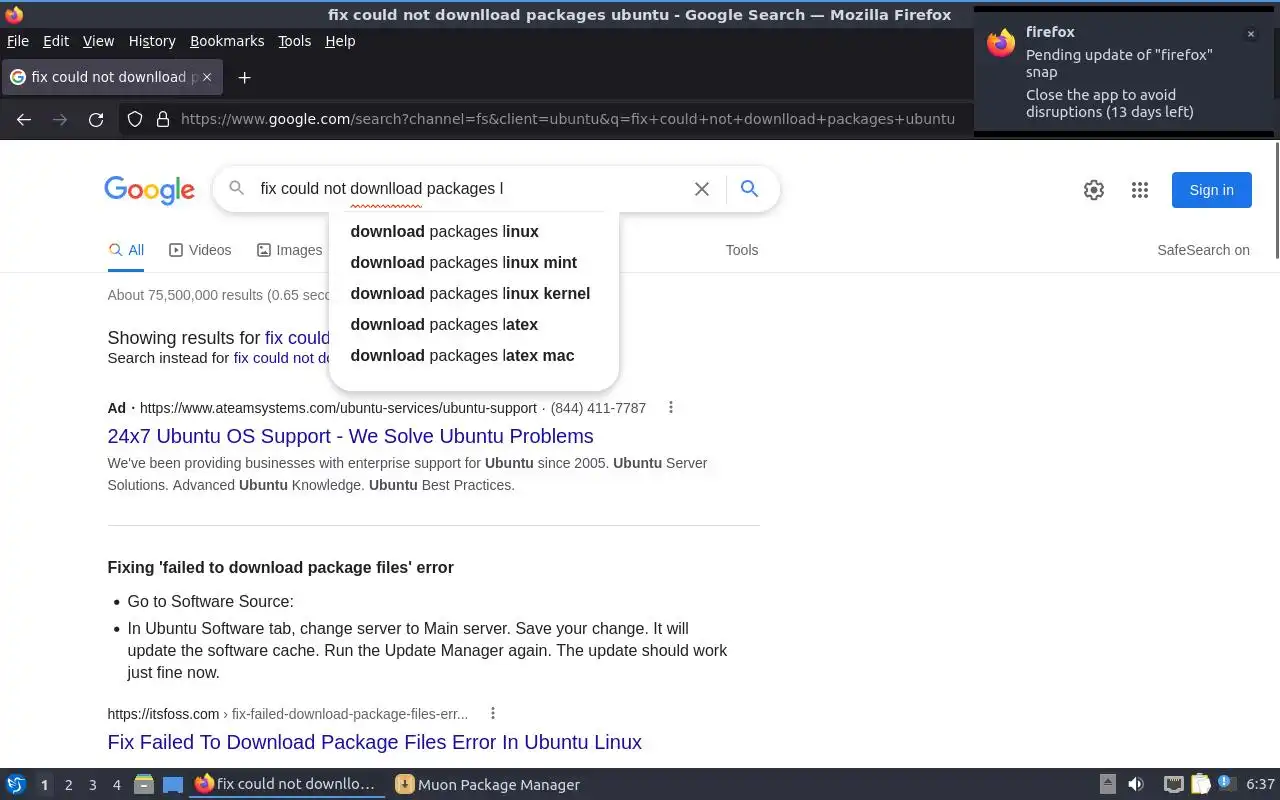1280x800 pixels.
Task: Open Google quick settings gear
Action: (1094, 190)
